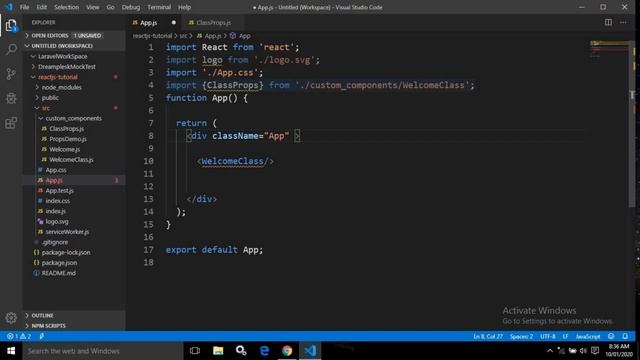This screenshot has width=640, height=360.
Task: Click the unsaved dot on App.js tab
Action: (173, 22)
